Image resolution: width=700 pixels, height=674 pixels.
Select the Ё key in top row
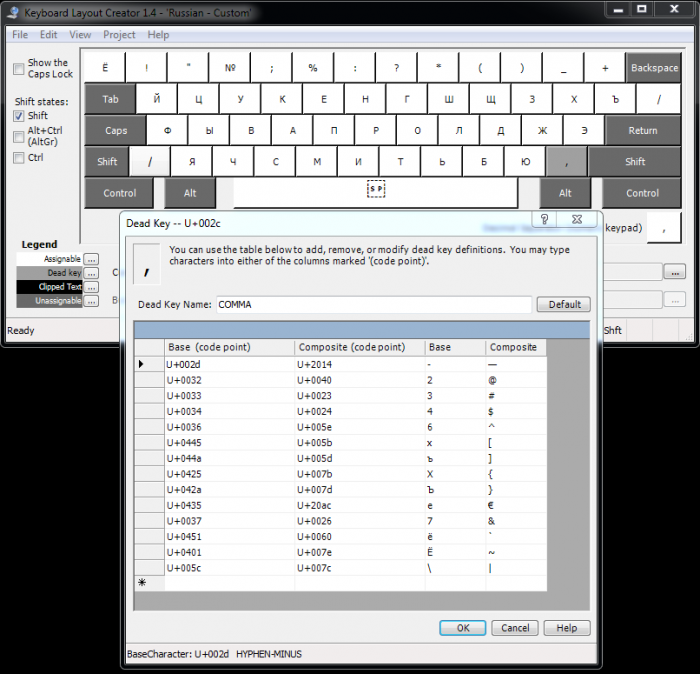click(105, 68)
